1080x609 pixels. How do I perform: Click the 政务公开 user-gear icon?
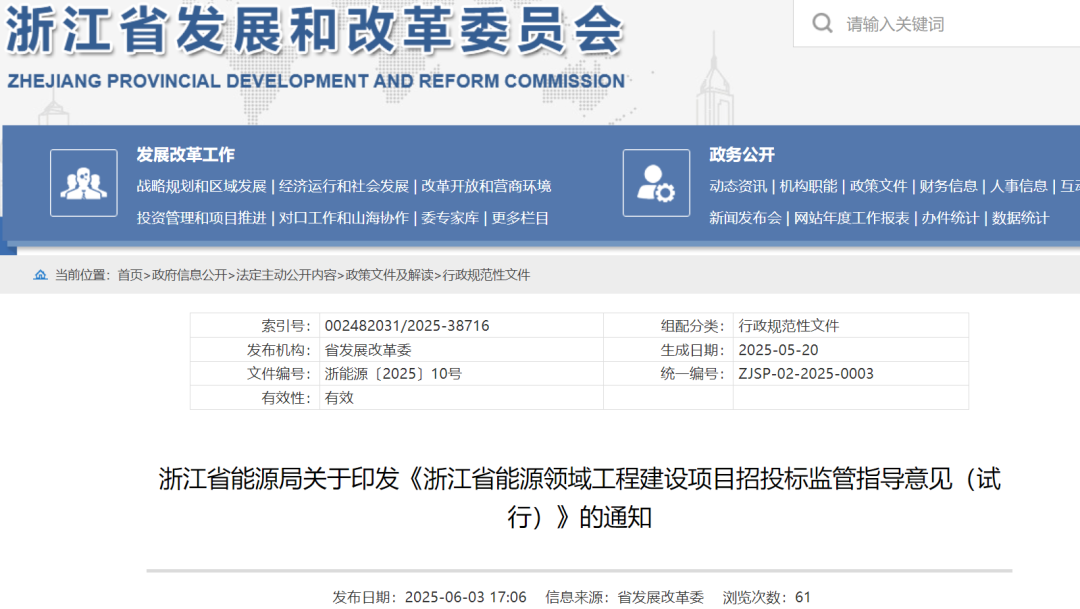[656, 183]
